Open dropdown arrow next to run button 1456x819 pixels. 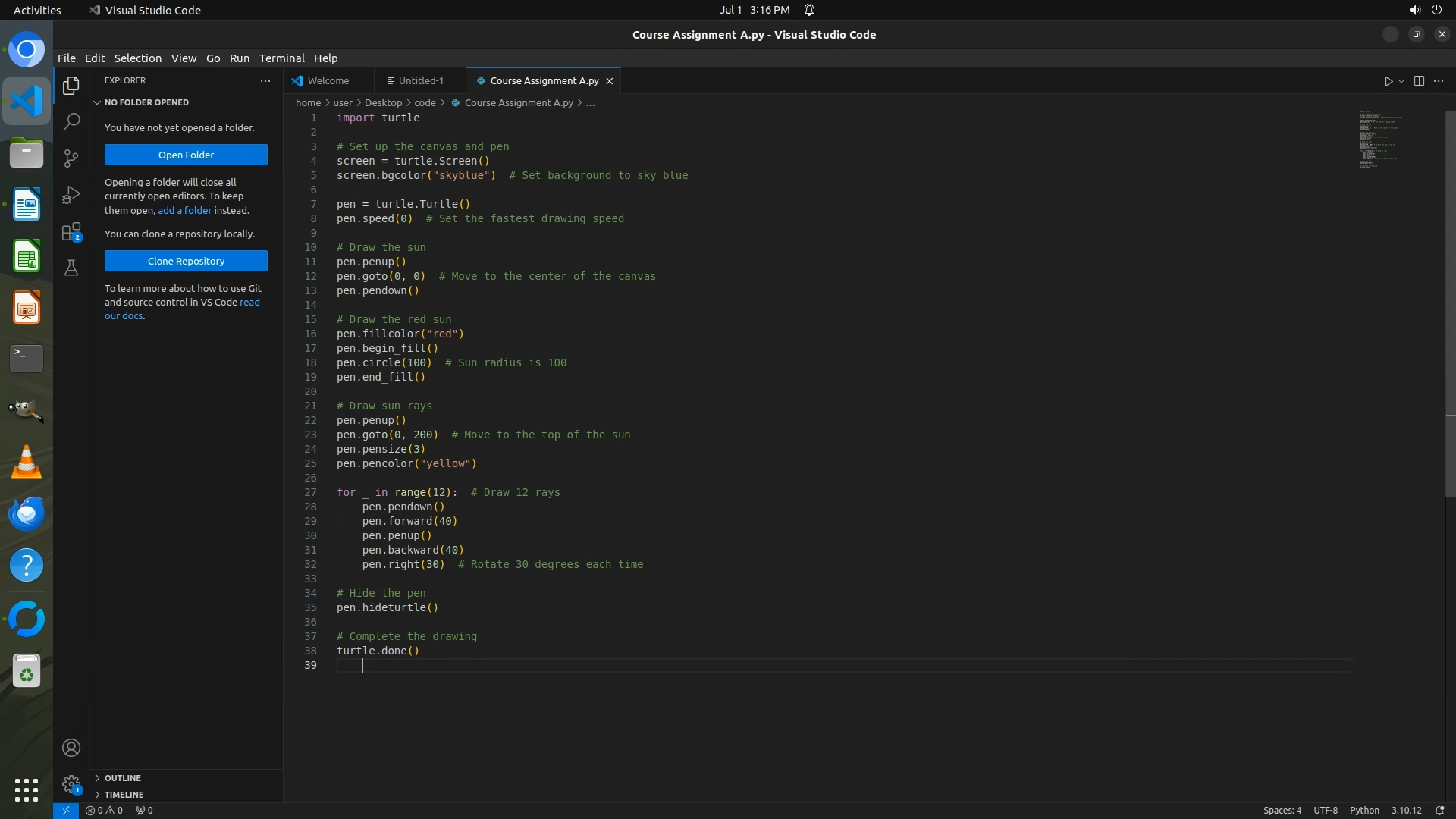click(1401, 81)
